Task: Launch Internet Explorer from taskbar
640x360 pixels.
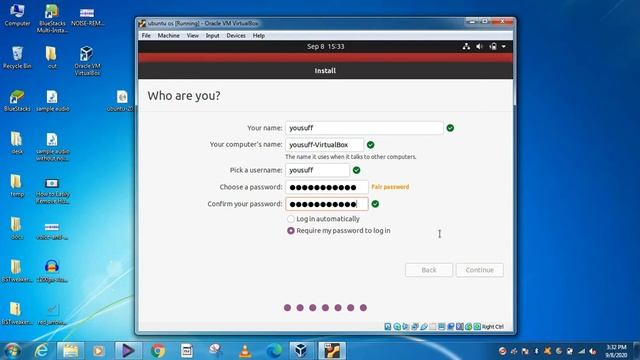Action: coord(41,351)
